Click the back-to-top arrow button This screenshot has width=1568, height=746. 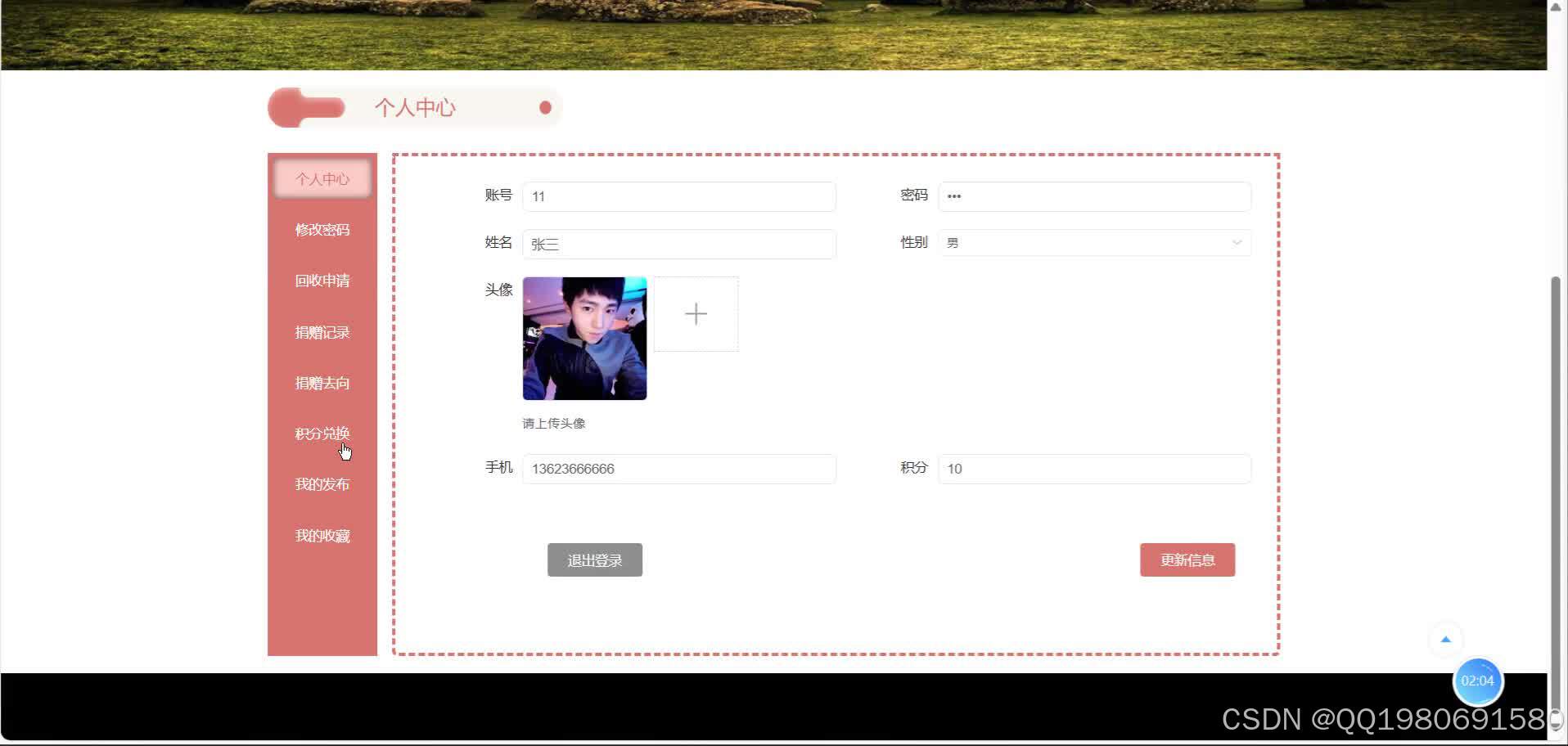coord(1445,640)
